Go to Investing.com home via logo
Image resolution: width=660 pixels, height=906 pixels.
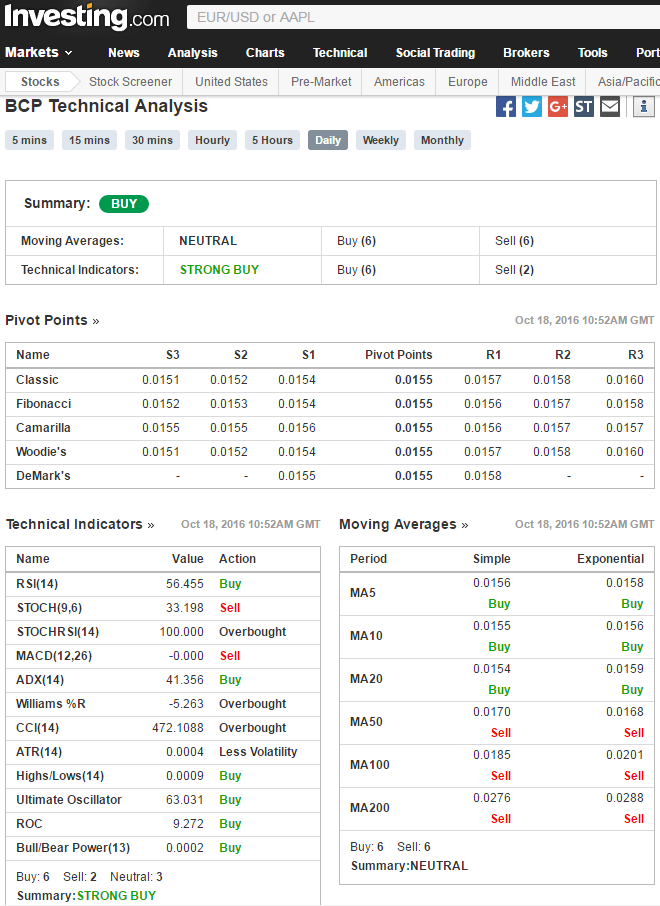(87, 17)
